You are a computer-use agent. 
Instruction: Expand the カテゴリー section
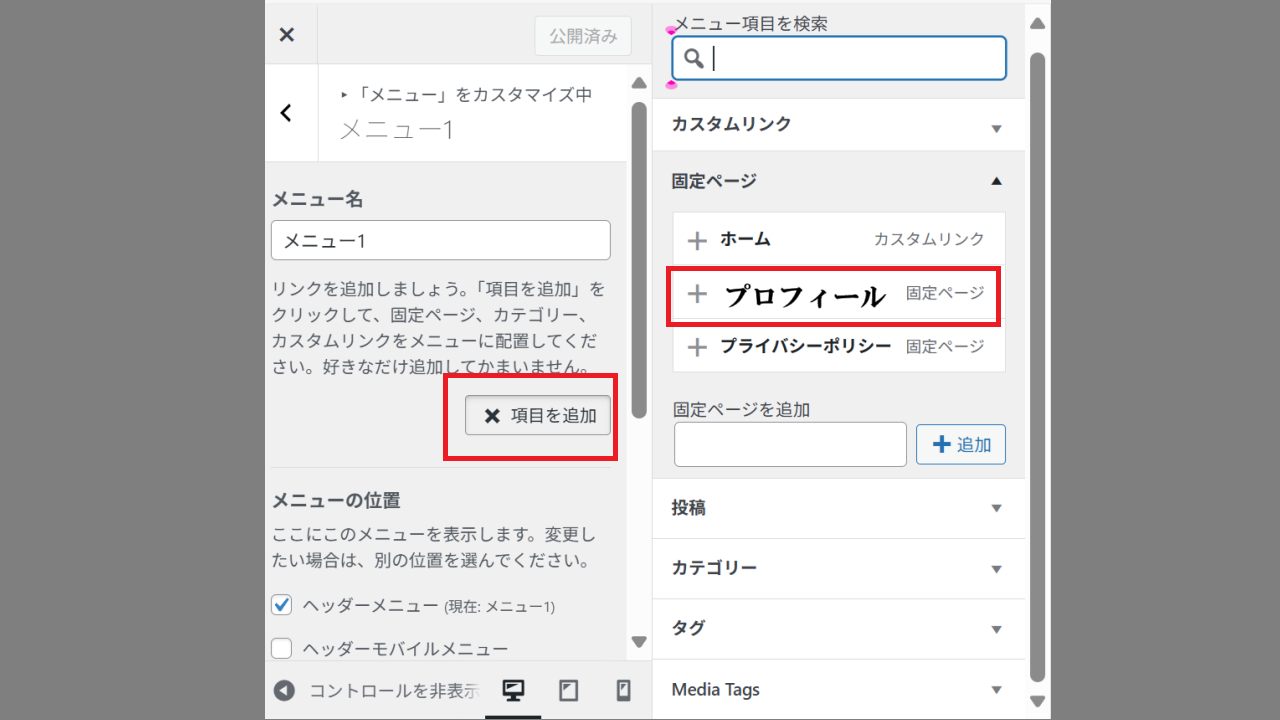point(838,568)
